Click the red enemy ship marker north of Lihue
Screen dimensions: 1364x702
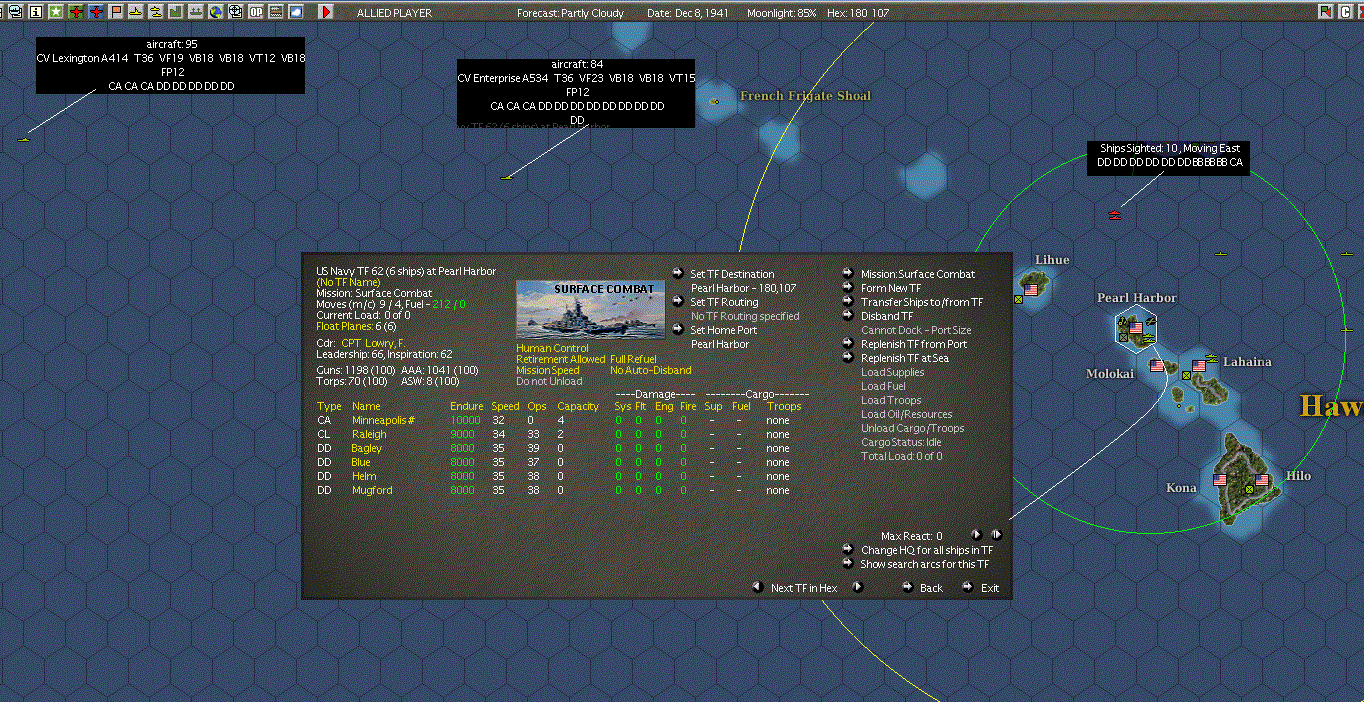pos(1115,214)
